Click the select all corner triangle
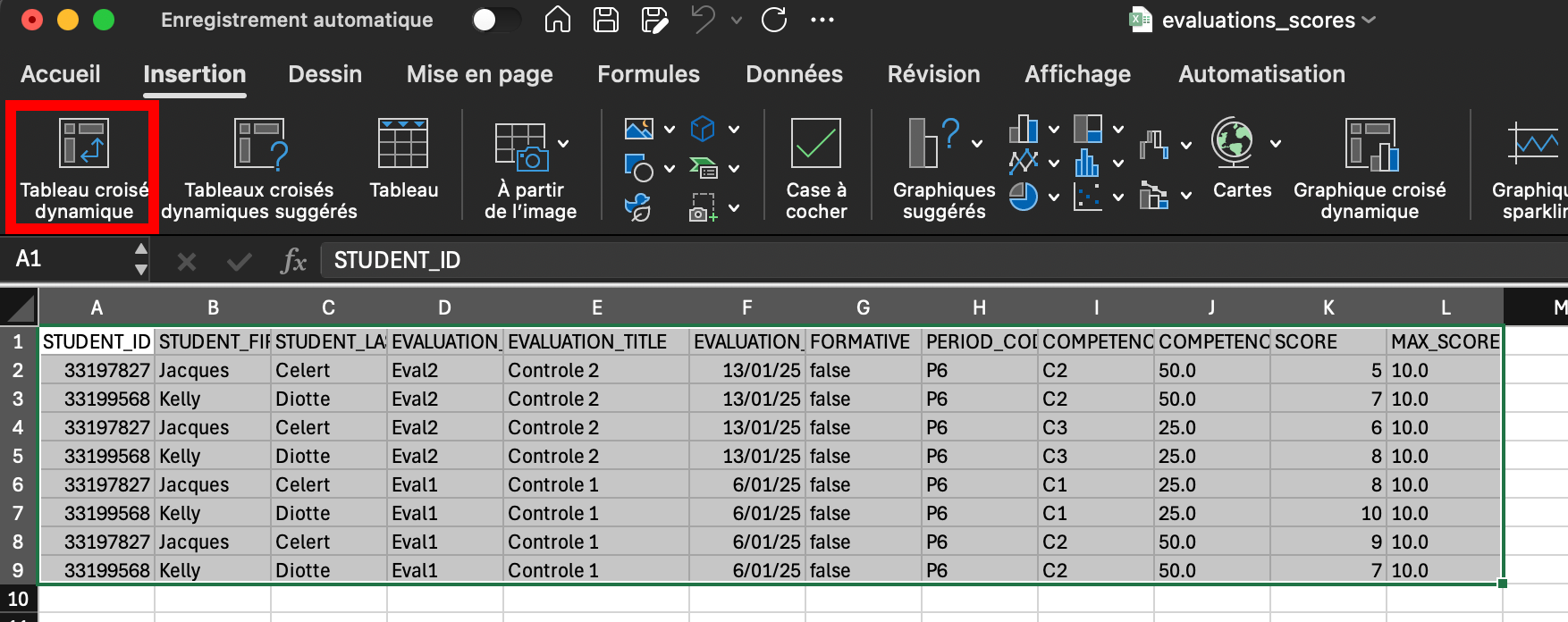The image size is (1568, 622). [20, 308]
